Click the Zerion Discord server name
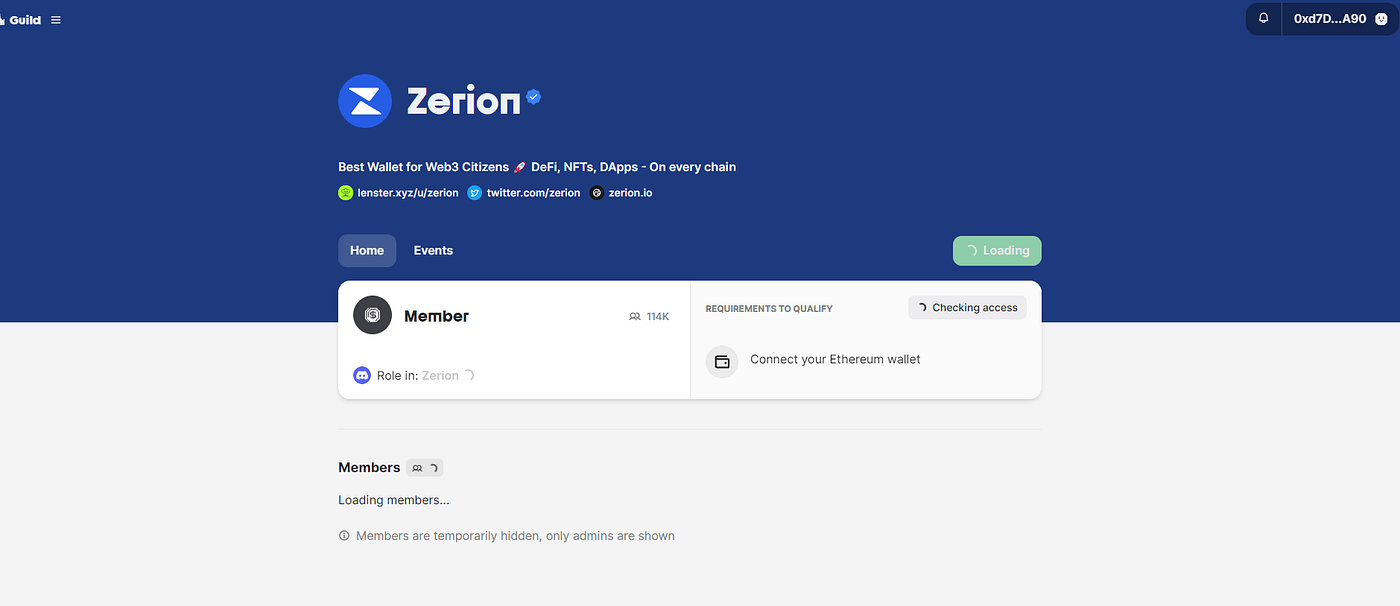The height and width of the screenshot is (606, 1400). 440,376
